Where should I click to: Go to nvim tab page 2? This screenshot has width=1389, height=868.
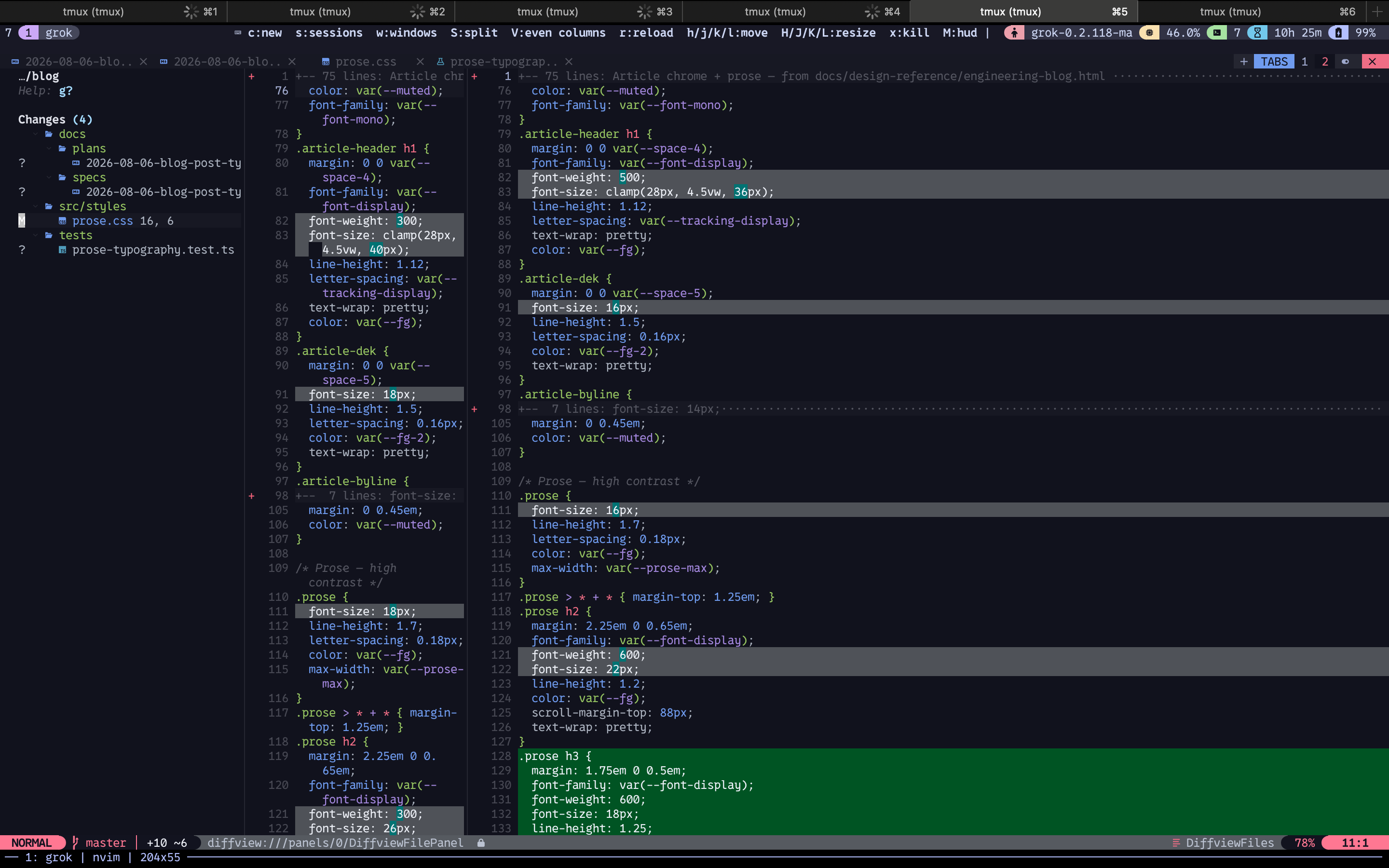[x=1325, y=61]
